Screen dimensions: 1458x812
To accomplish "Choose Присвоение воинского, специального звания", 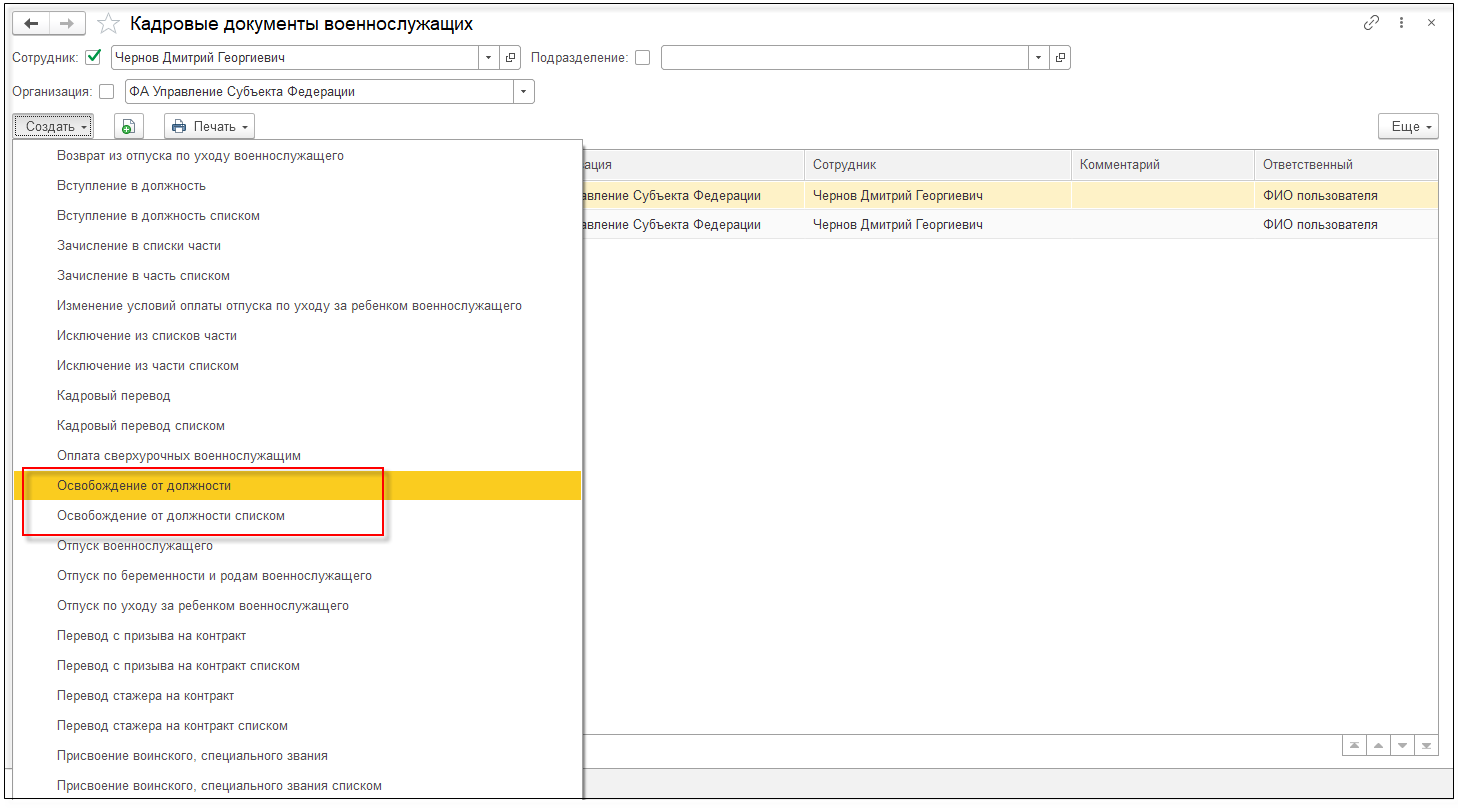I will [x=297, y=756].
